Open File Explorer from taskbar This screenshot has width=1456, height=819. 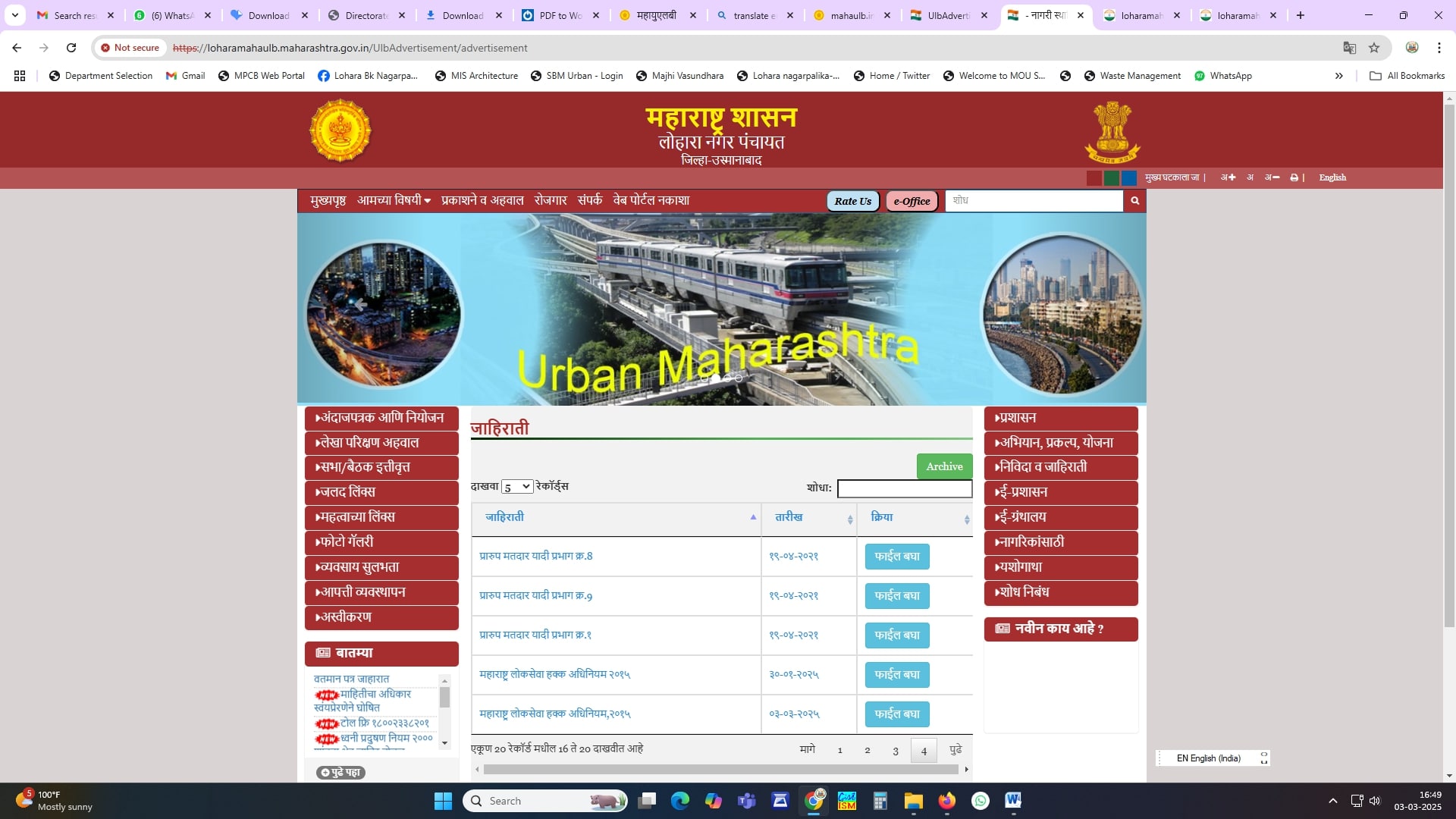(x=913, y=801)
